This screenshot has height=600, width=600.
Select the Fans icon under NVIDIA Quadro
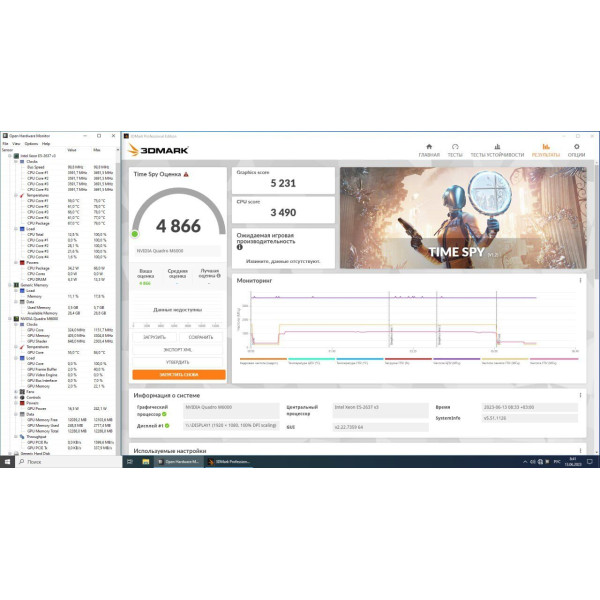tap(22, 392)
